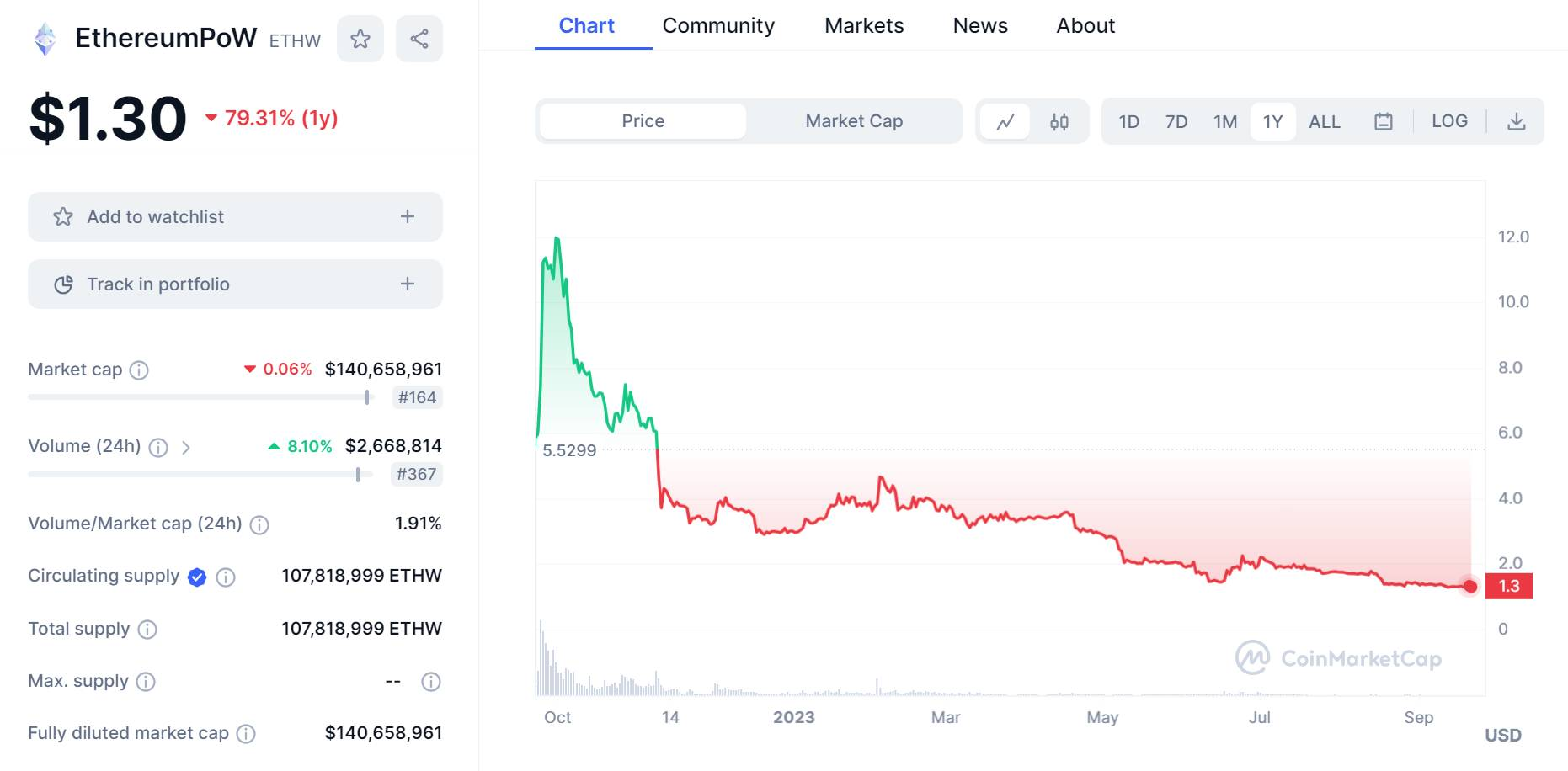Click info icon beside Circulating supply

(226, 577)
